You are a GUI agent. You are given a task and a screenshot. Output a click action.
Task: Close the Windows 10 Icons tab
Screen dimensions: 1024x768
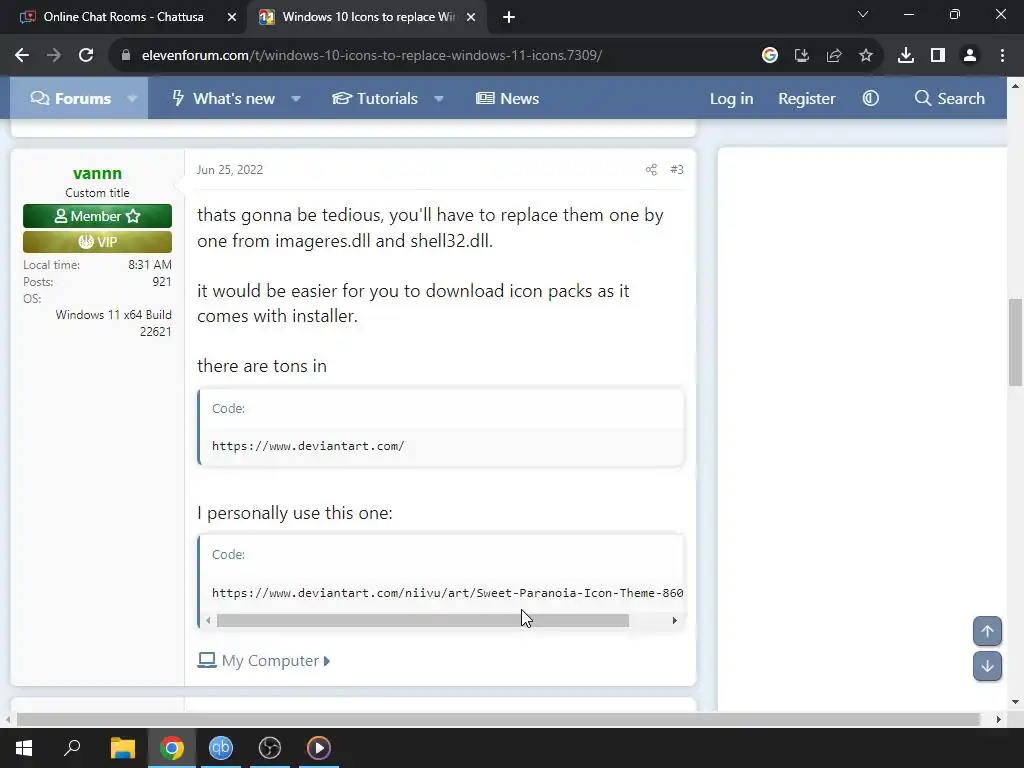[x=471, y=17]
